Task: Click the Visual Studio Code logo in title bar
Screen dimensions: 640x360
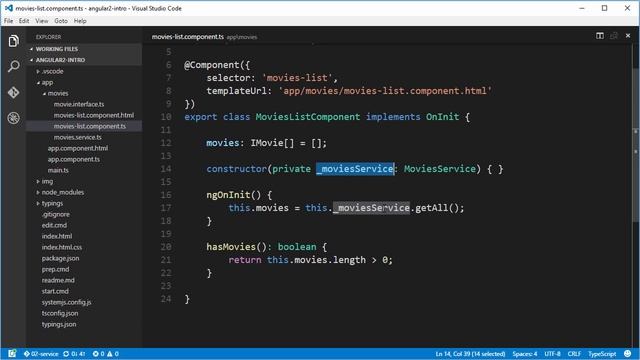Action: 9,8
